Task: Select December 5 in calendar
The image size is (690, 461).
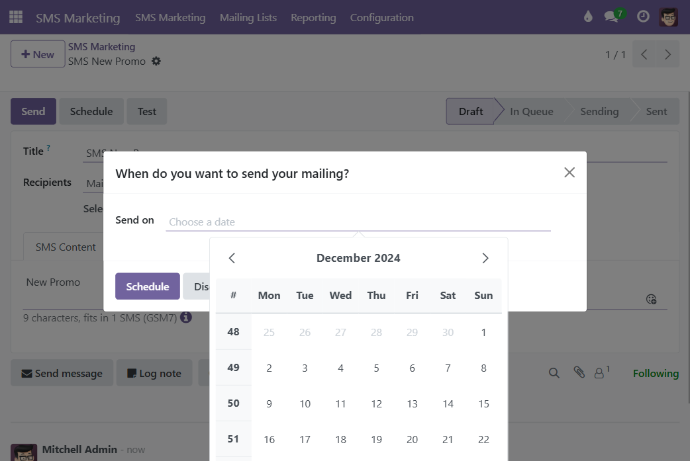Action: [x=376, y=368]
